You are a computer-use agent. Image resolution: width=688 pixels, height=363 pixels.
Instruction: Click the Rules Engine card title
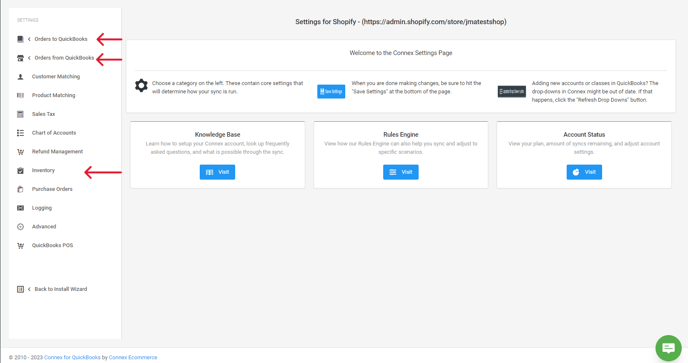(x=401, y=135)
